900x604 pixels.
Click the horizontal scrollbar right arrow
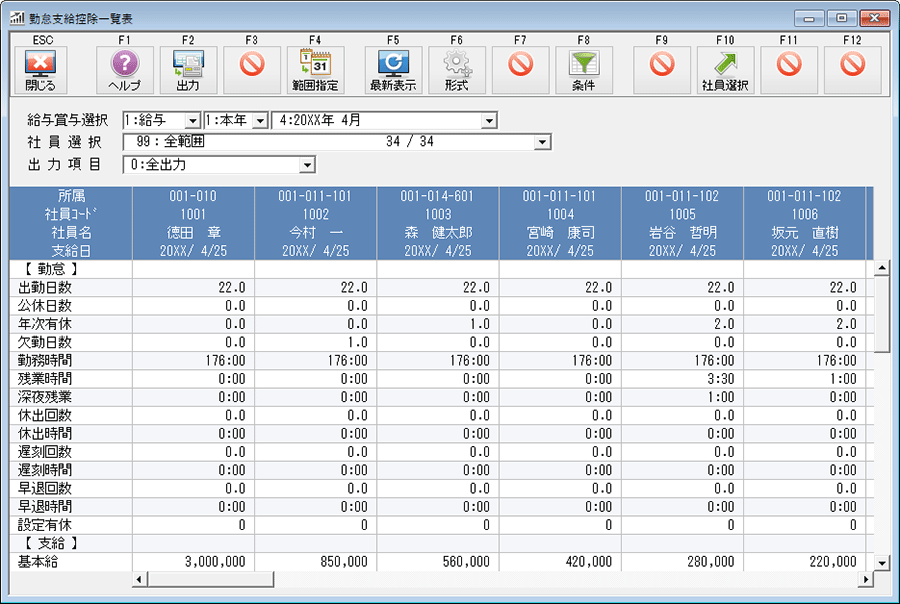(866, 579)
